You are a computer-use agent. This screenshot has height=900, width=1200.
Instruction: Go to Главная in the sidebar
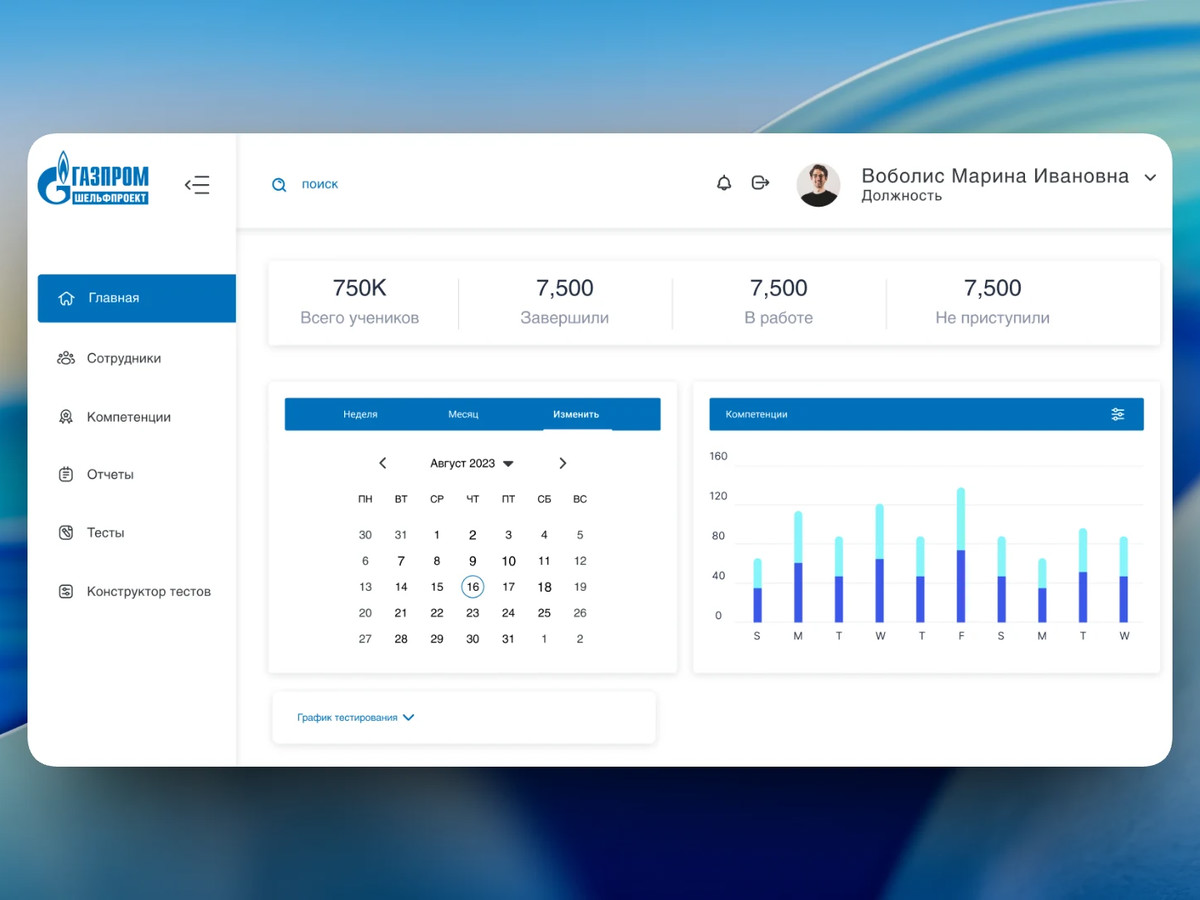(137, 298)
